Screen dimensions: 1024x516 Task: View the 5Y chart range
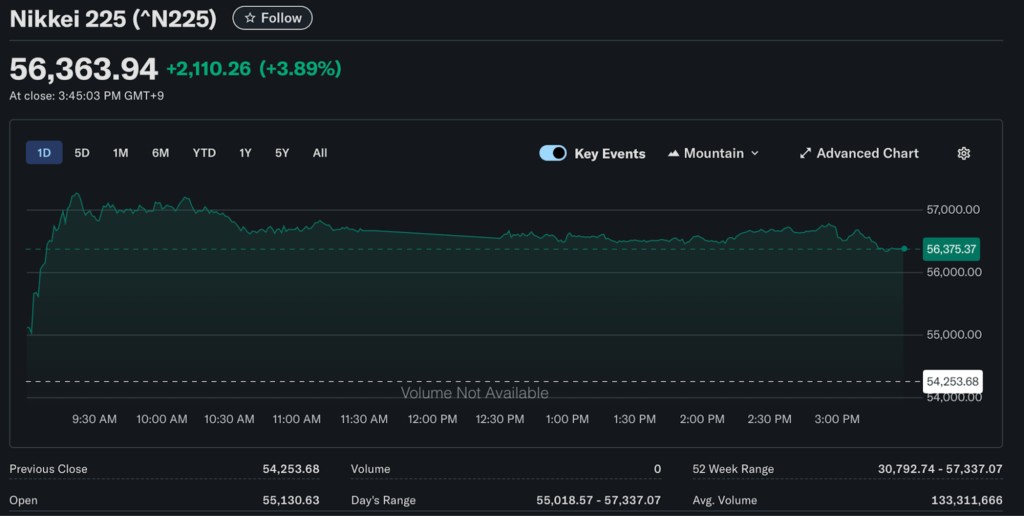point(282,153)
